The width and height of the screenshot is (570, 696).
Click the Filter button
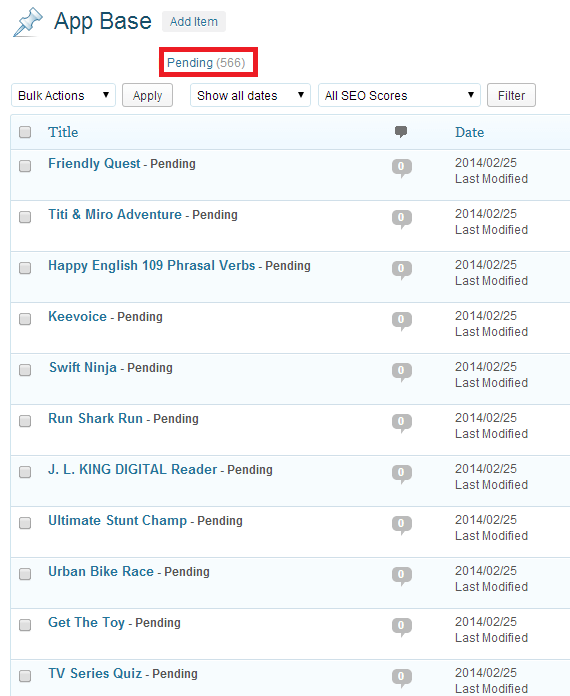511,95
